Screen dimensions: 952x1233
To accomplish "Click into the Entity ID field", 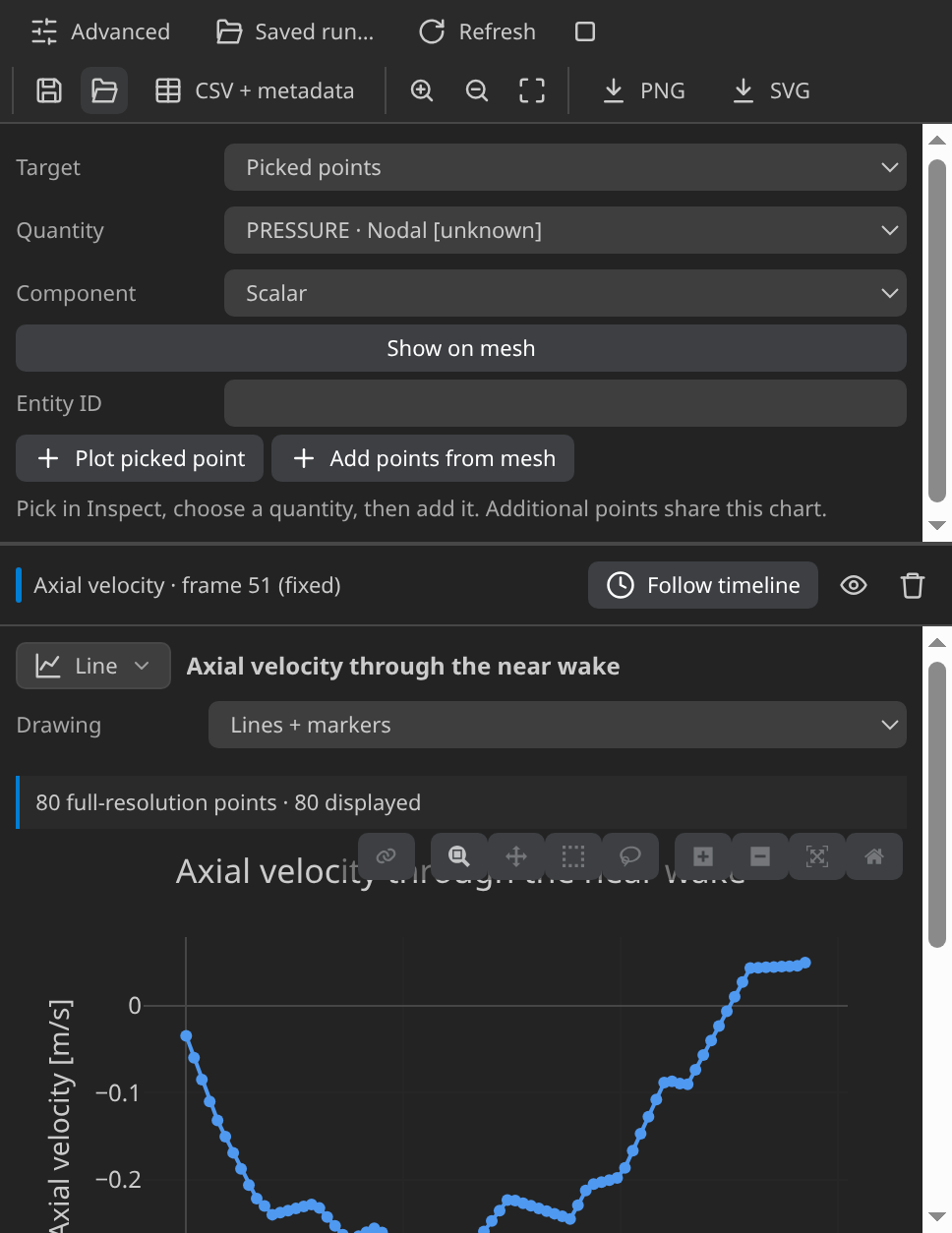I will pyautogui.click(x=565, y=403).
